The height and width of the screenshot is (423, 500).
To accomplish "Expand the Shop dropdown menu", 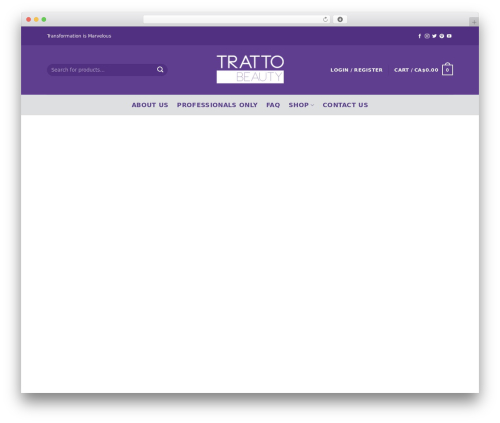I will pos(301,105).
